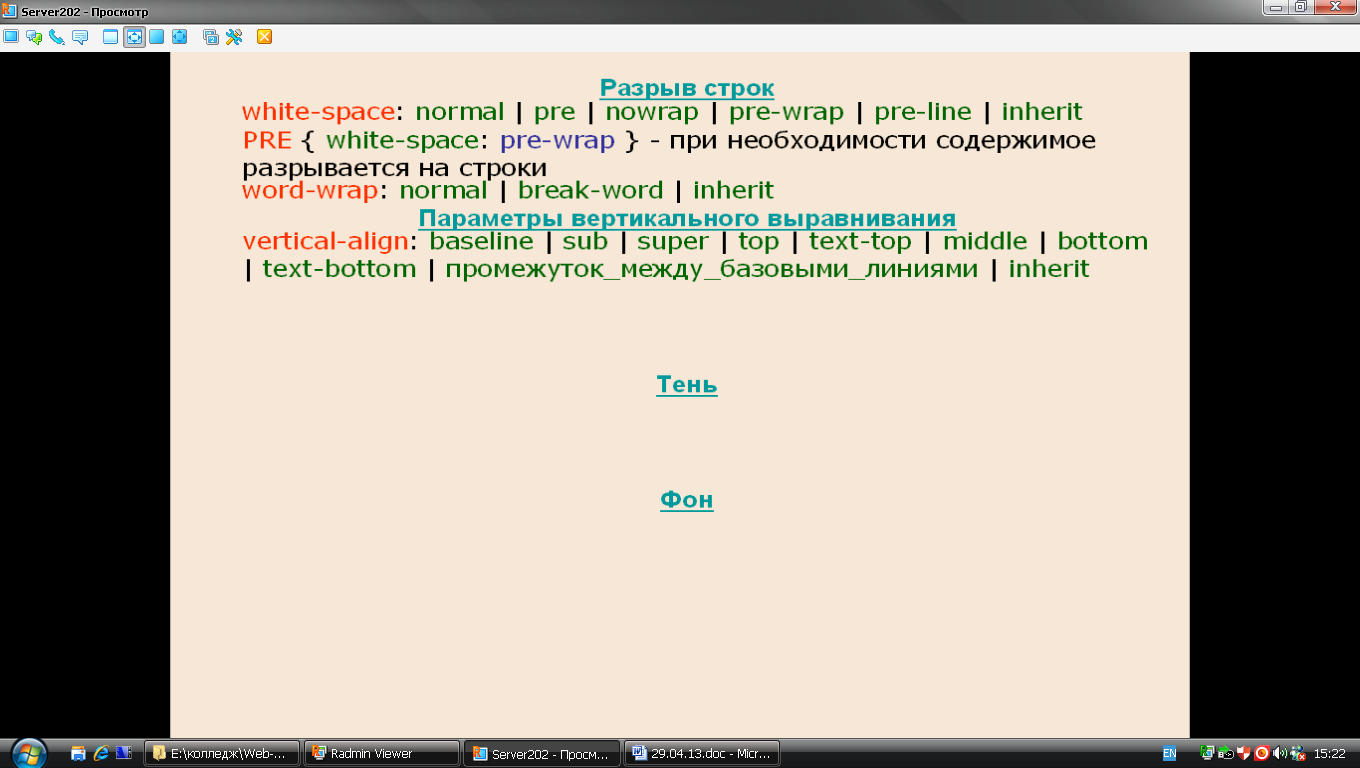Viewport: 1360px width, 768px height.
Task: Click the 'pre-line' value
Action: [923, 112]
